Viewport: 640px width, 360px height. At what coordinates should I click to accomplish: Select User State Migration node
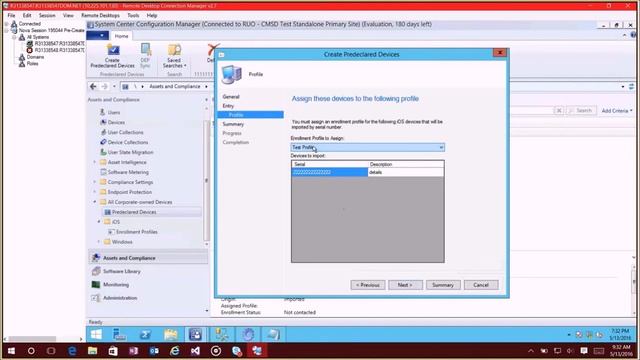coord(130,152)
